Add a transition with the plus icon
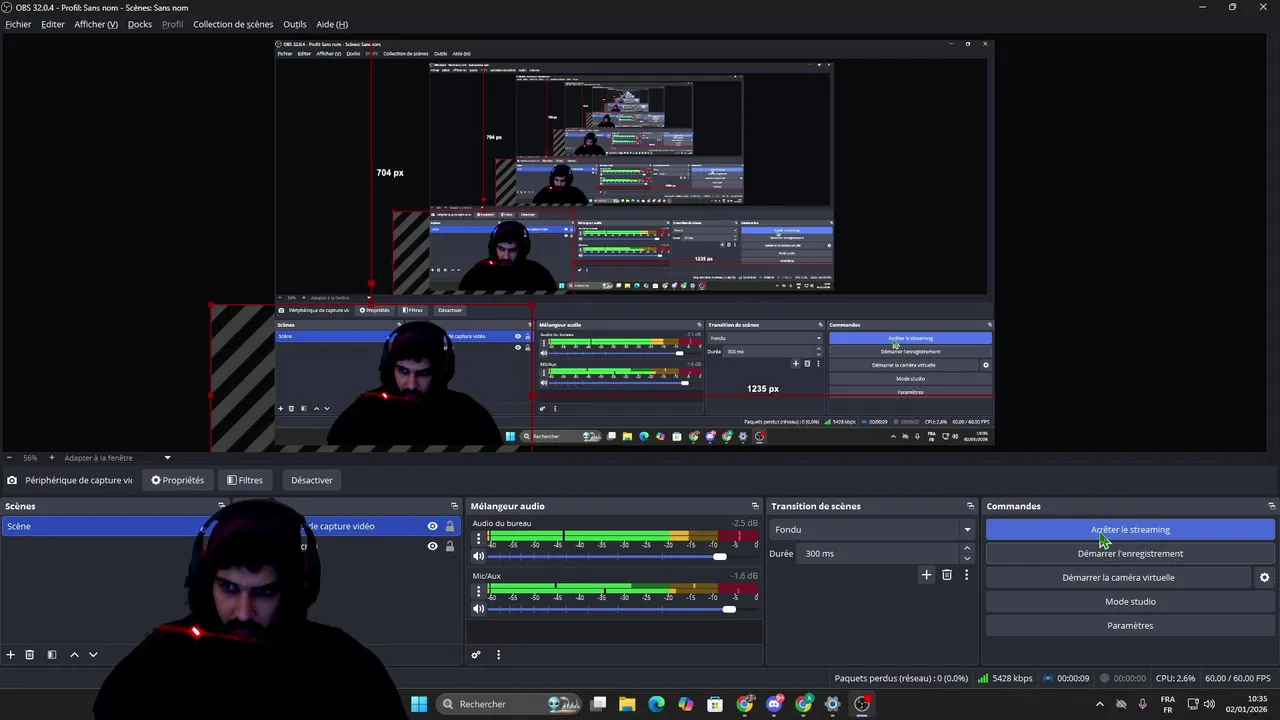 click(x=926, y=575)
